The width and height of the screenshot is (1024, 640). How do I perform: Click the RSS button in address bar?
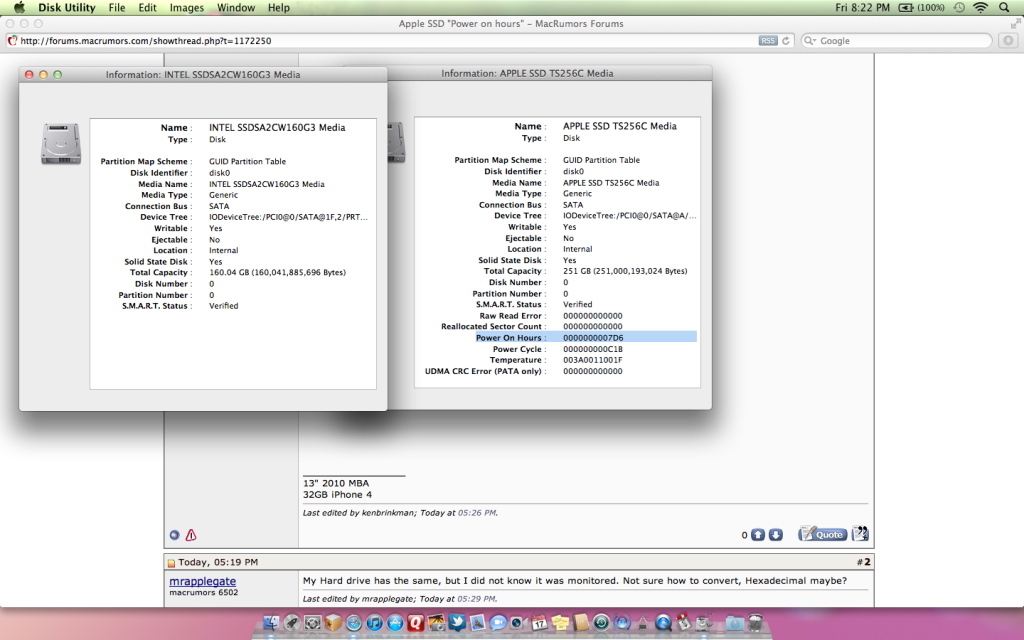[768, 40]
